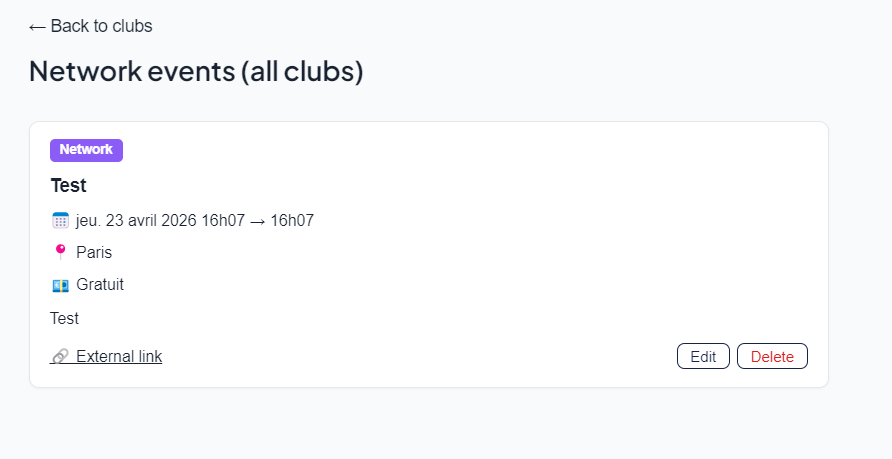Image resolution: width=892 pixels, height=459 pixels.
Task: Click the banknote price icon
Action: (60, 285)
